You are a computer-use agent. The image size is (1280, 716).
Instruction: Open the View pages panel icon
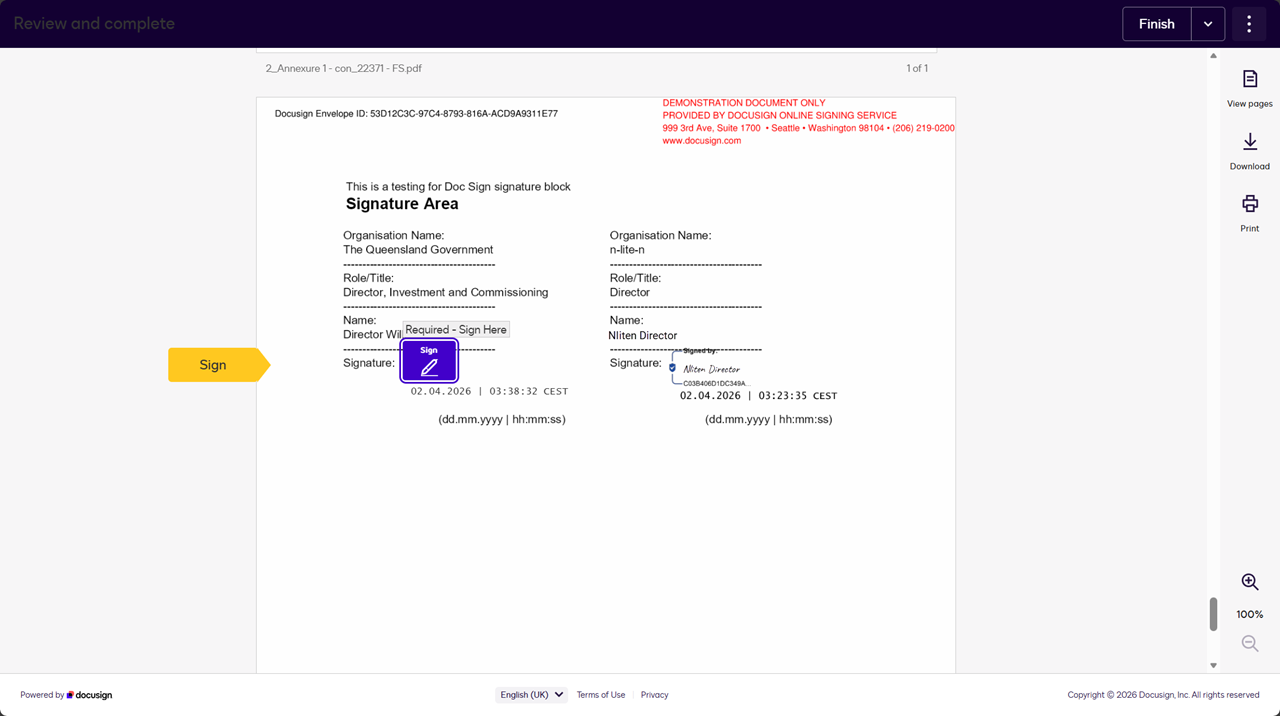point(1249,80)
